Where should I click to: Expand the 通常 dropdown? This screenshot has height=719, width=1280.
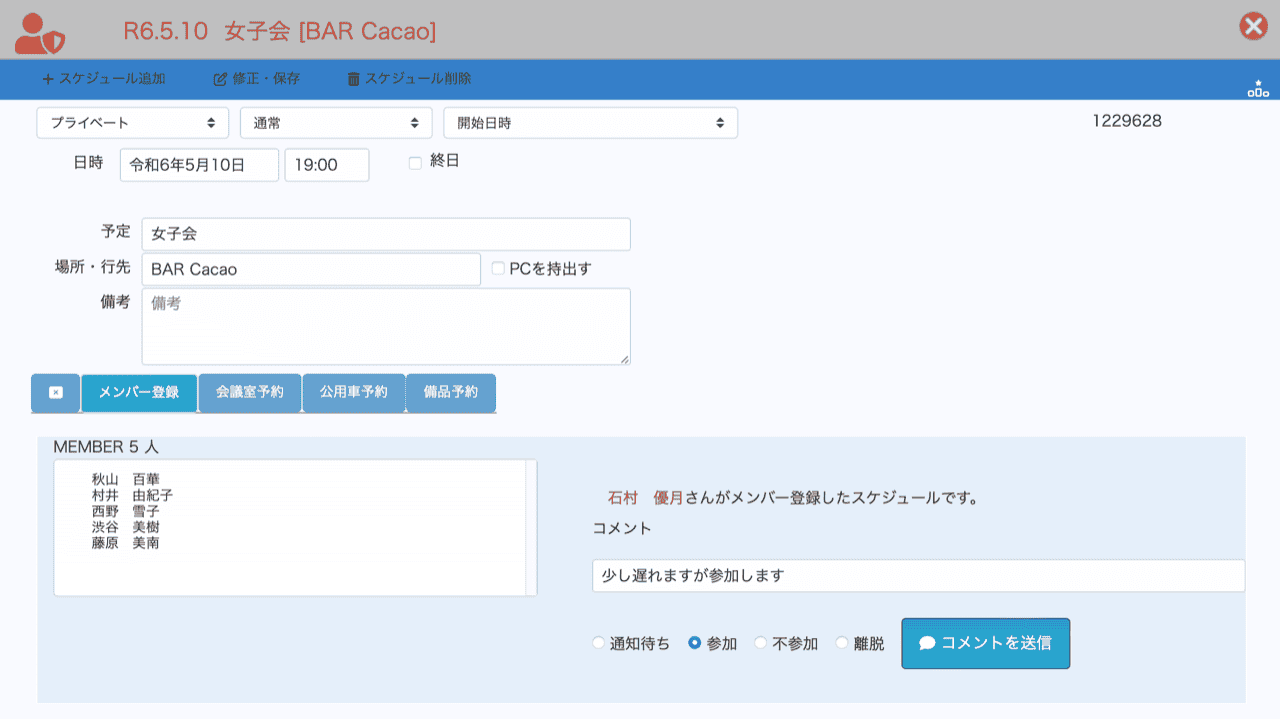(335, 123)
